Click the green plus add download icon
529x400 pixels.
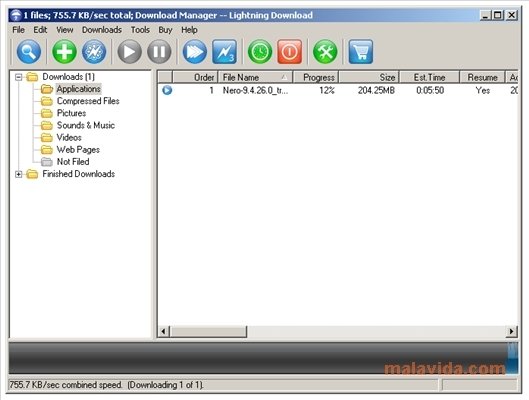pyautogui.click(x=64, y=52)
